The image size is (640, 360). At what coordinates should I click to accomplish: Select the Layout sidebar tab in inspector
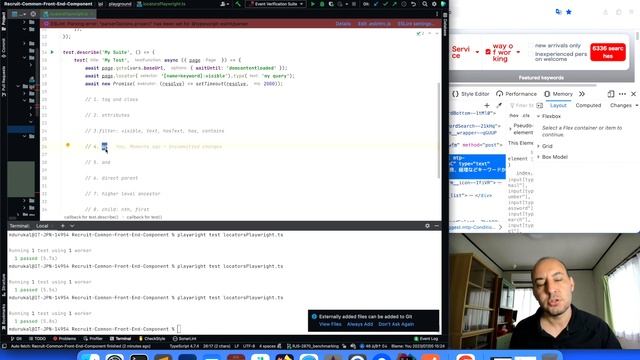click(x=558, y=105)
